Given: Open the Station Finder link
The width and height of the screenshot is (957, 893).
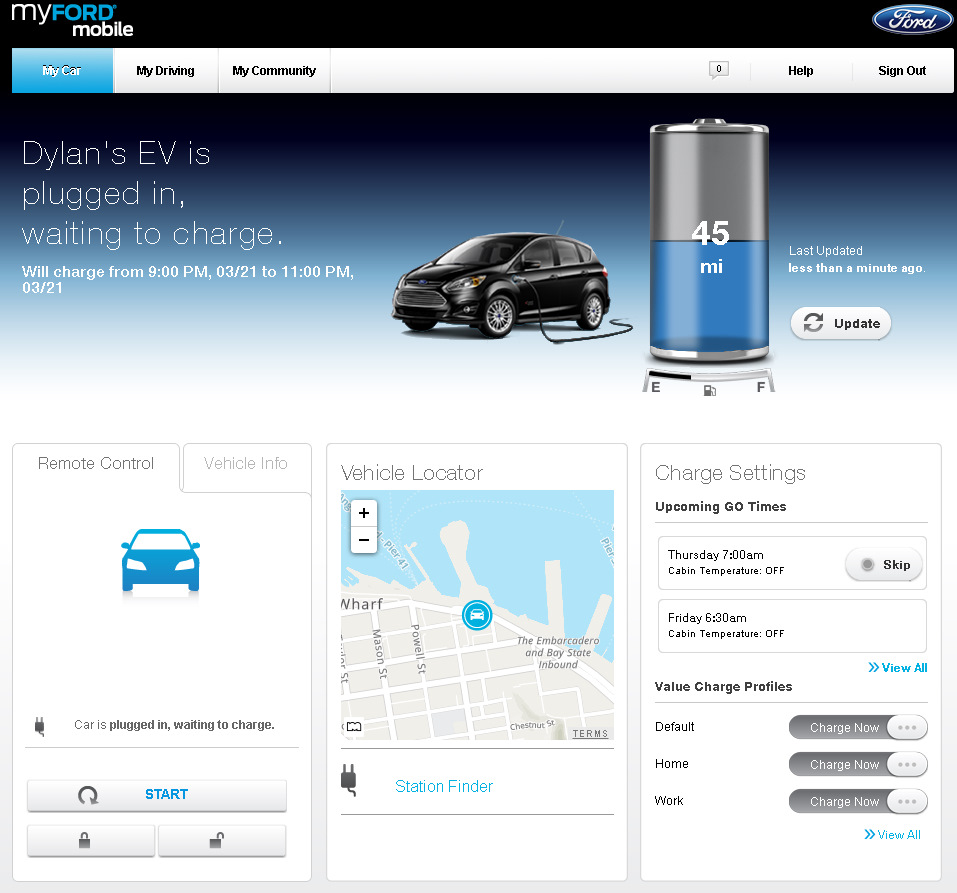Looking at the screenshot, I should tap(444, 786).
